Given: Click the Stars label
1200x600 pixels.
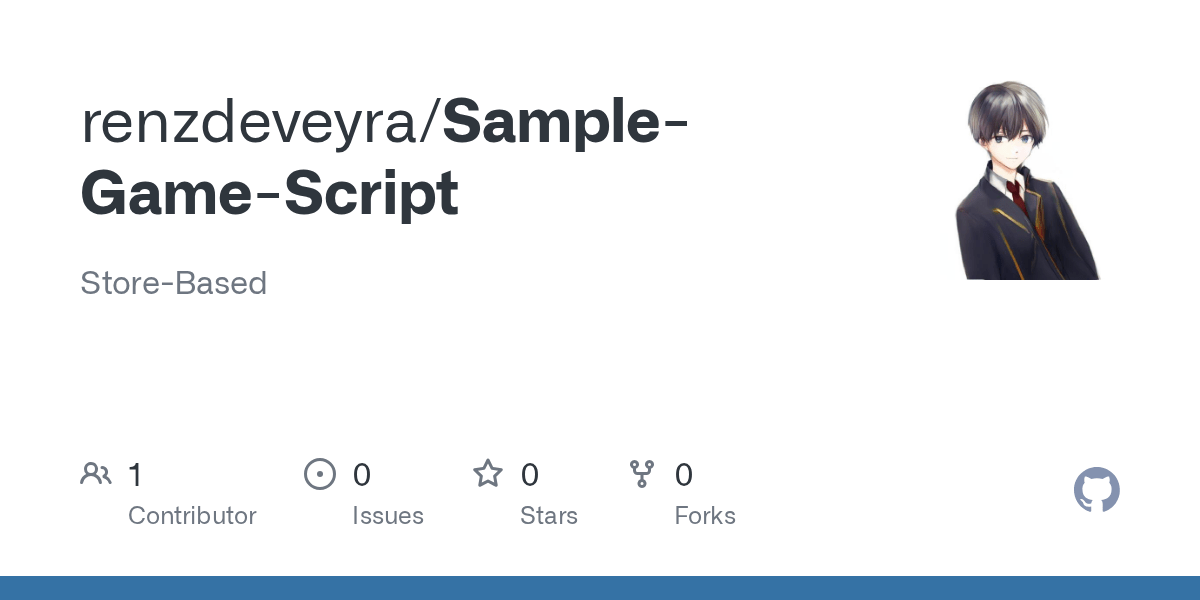Looking at the screenshot, I should pyautogui.click(x=549, y=516).
